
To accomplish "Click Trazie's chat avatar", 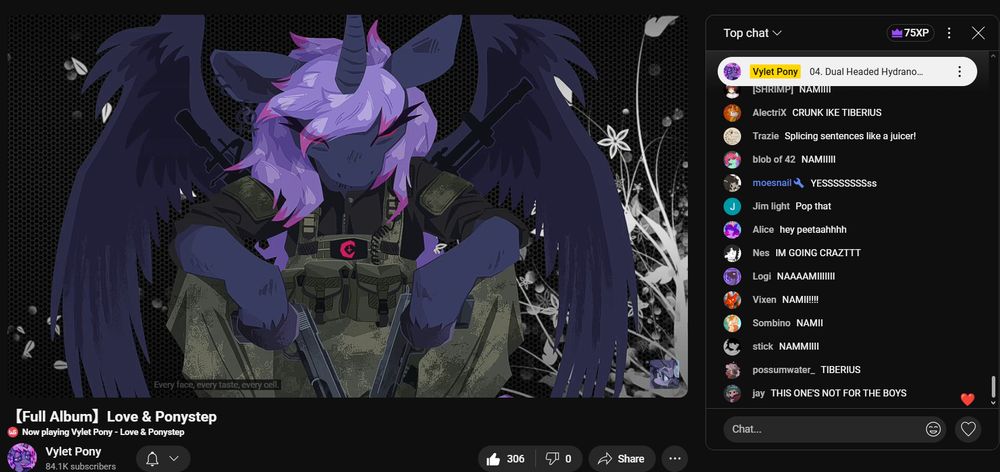I will pyautogui.click(x=732, y=136).
